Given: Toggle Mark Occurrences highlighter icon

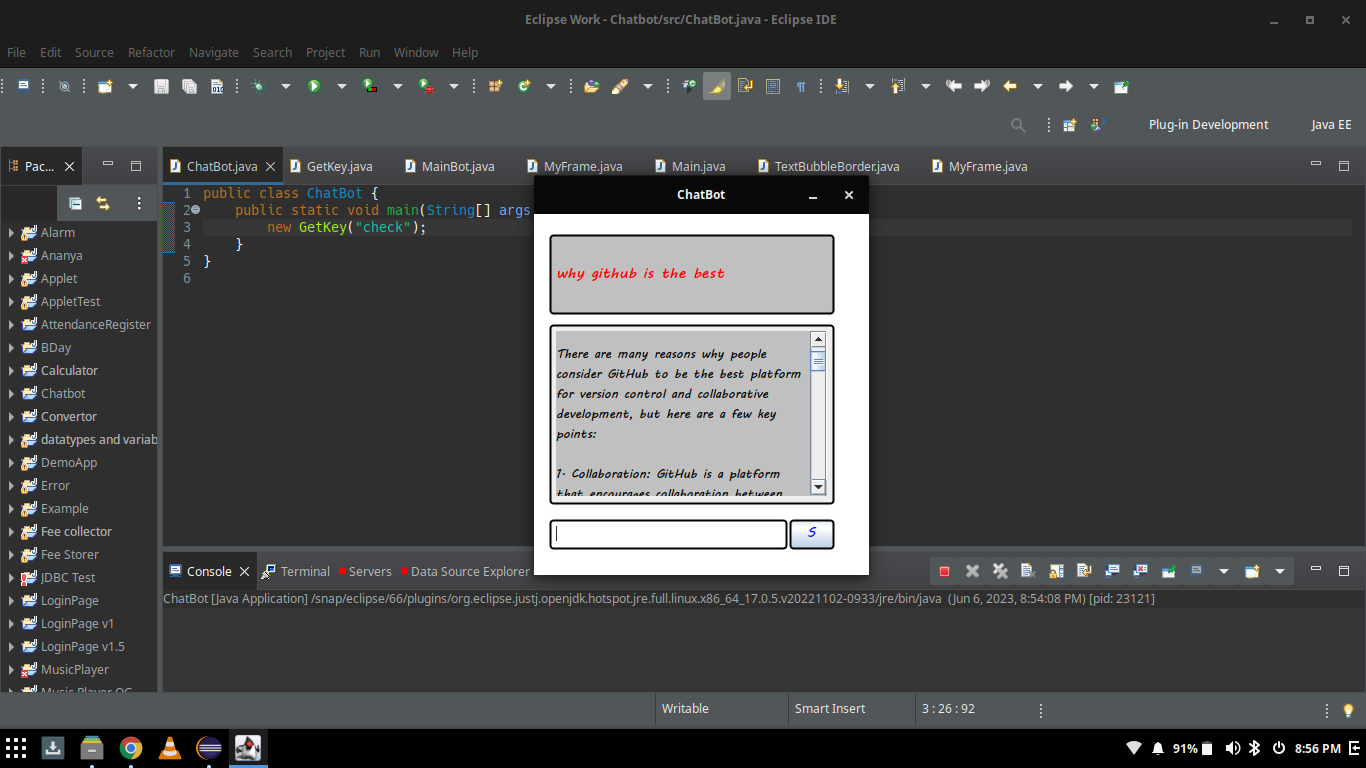Looking at the screenshot, I should 716,86.
